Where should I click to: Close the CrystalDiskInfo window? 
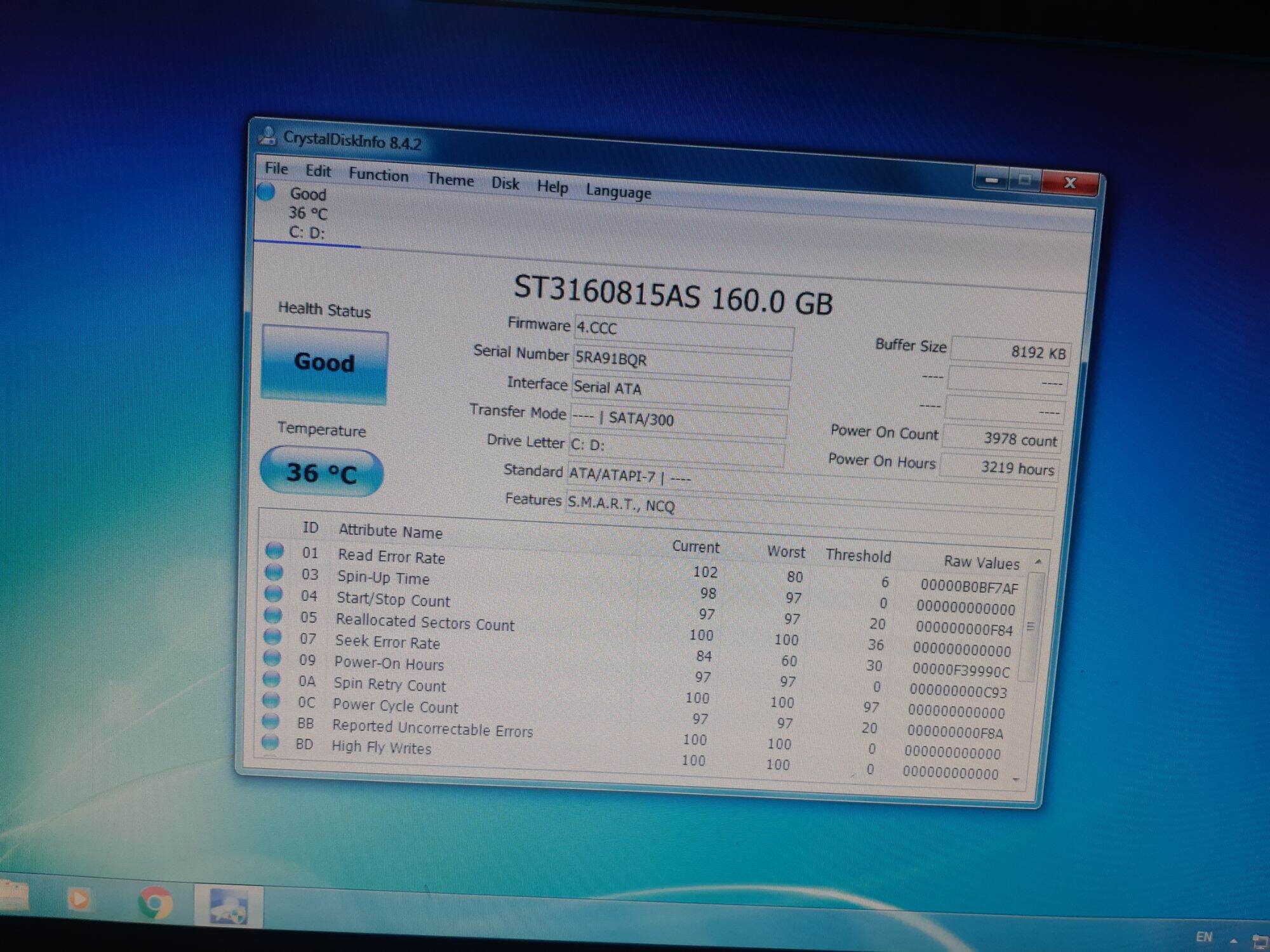1070,183
